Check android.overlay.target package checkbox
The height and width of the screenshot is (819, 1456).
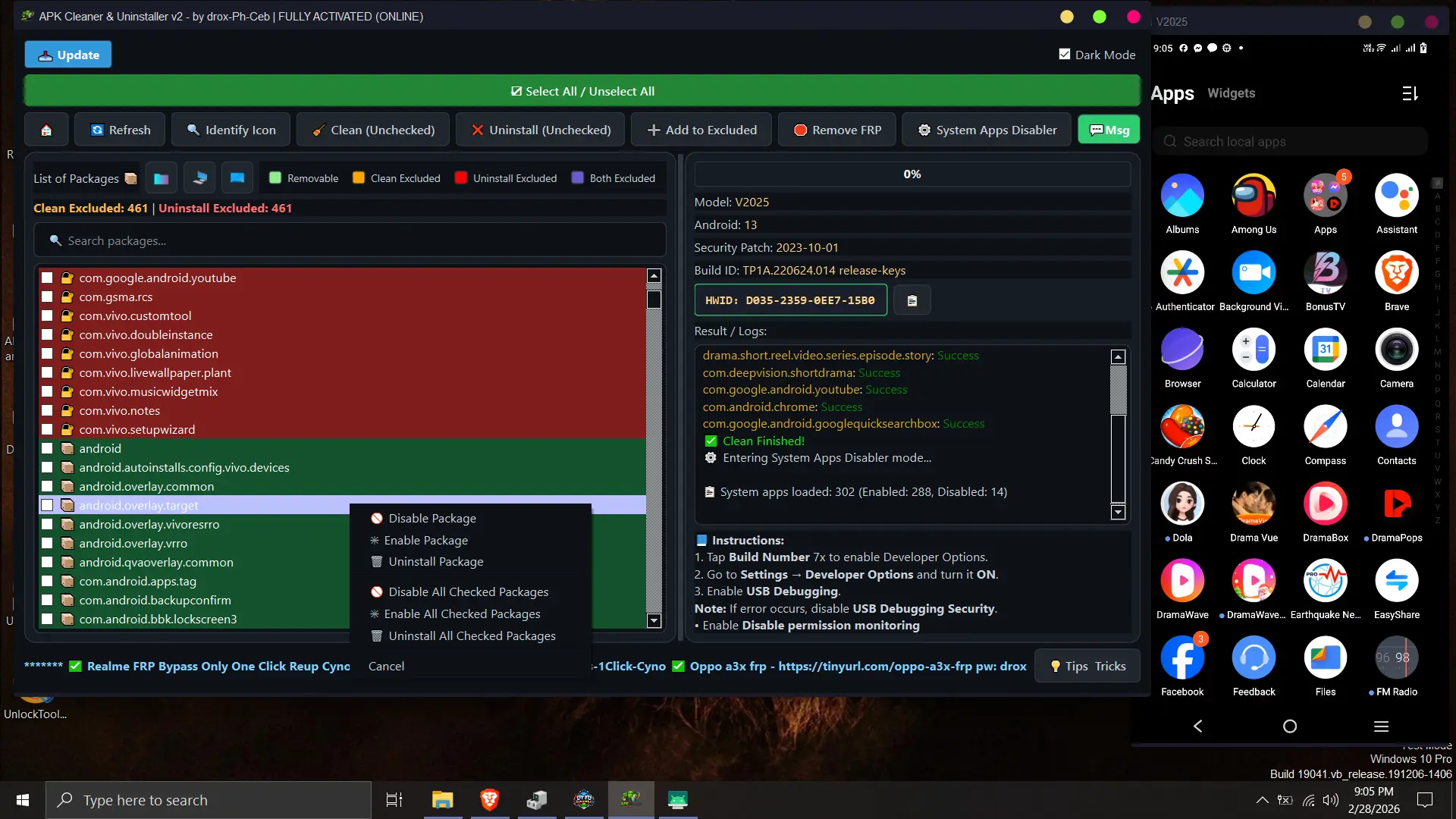[47, 505]
